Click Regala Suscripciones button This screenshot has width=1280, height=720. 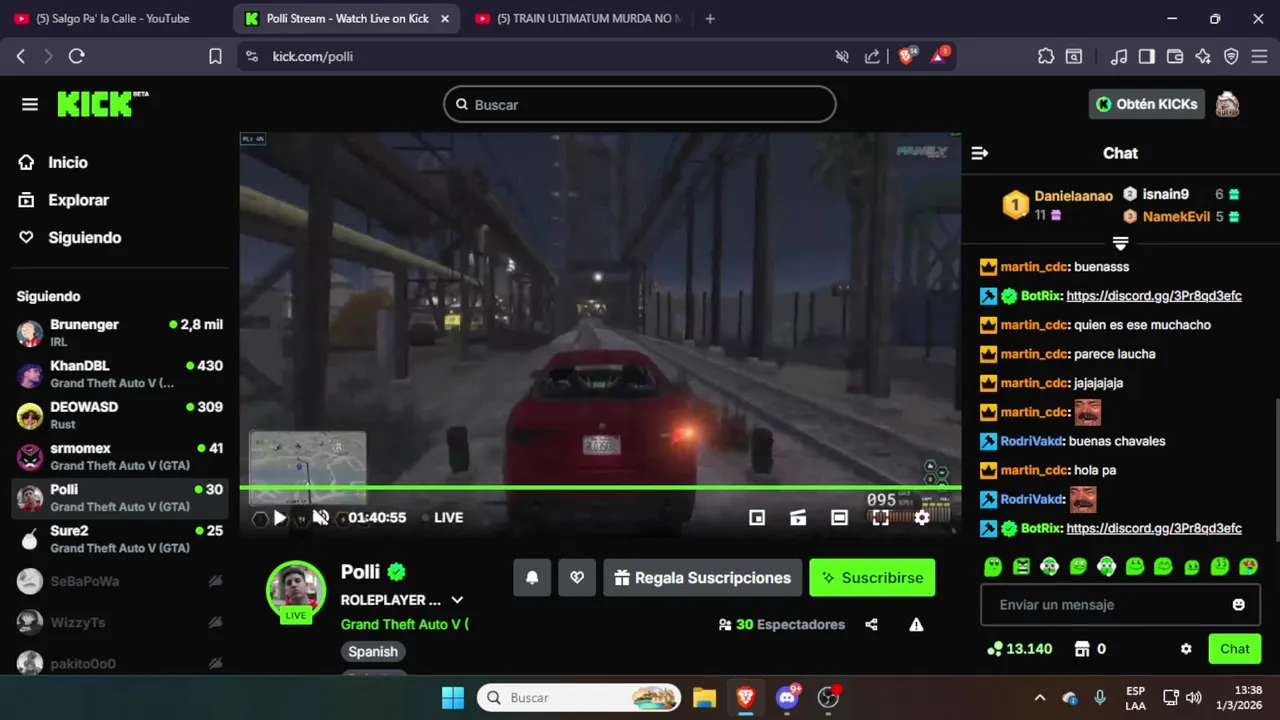click(702, 577)
